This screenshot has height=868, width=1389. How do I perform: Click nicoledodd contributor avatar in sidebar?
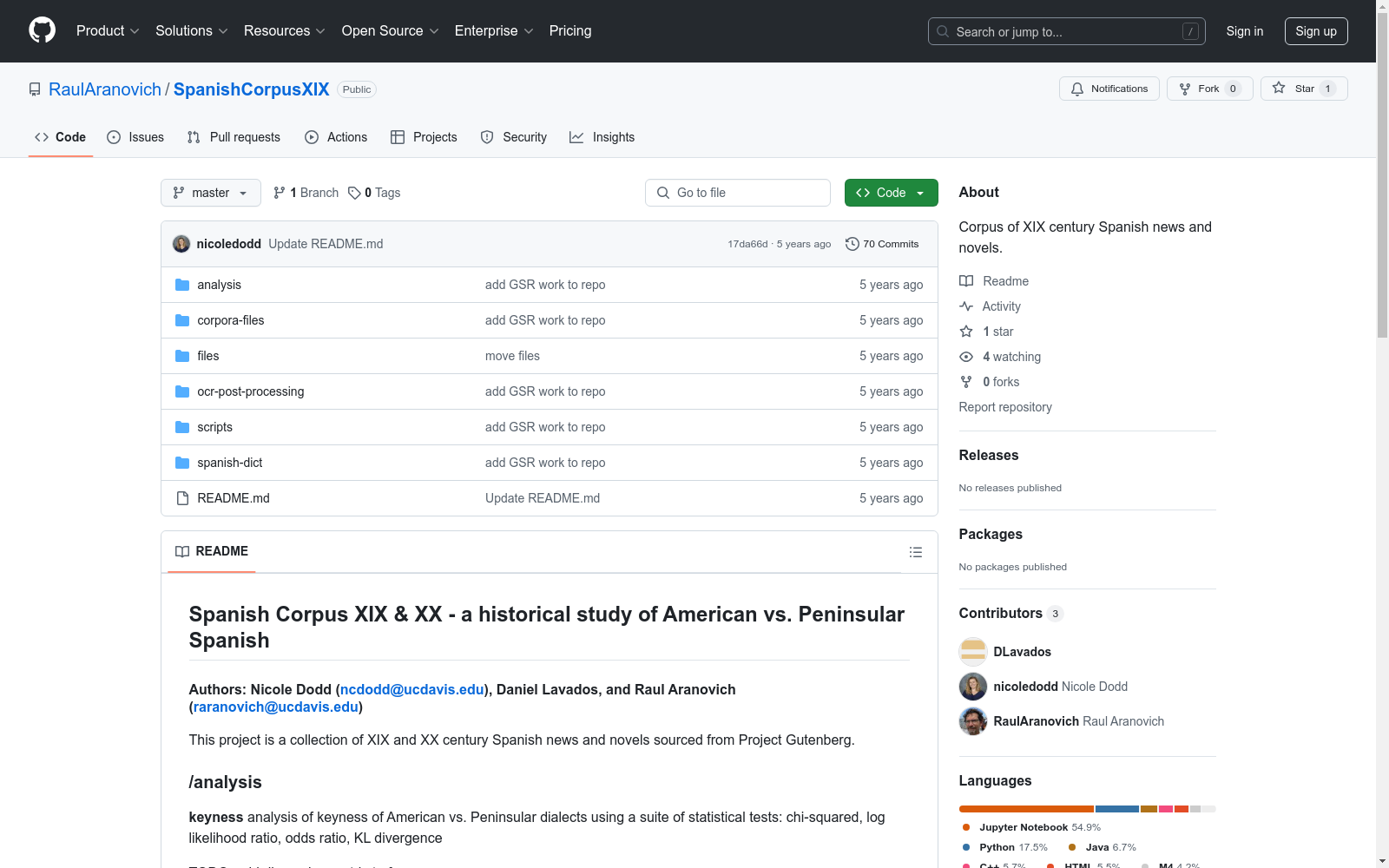coord(973,687)
